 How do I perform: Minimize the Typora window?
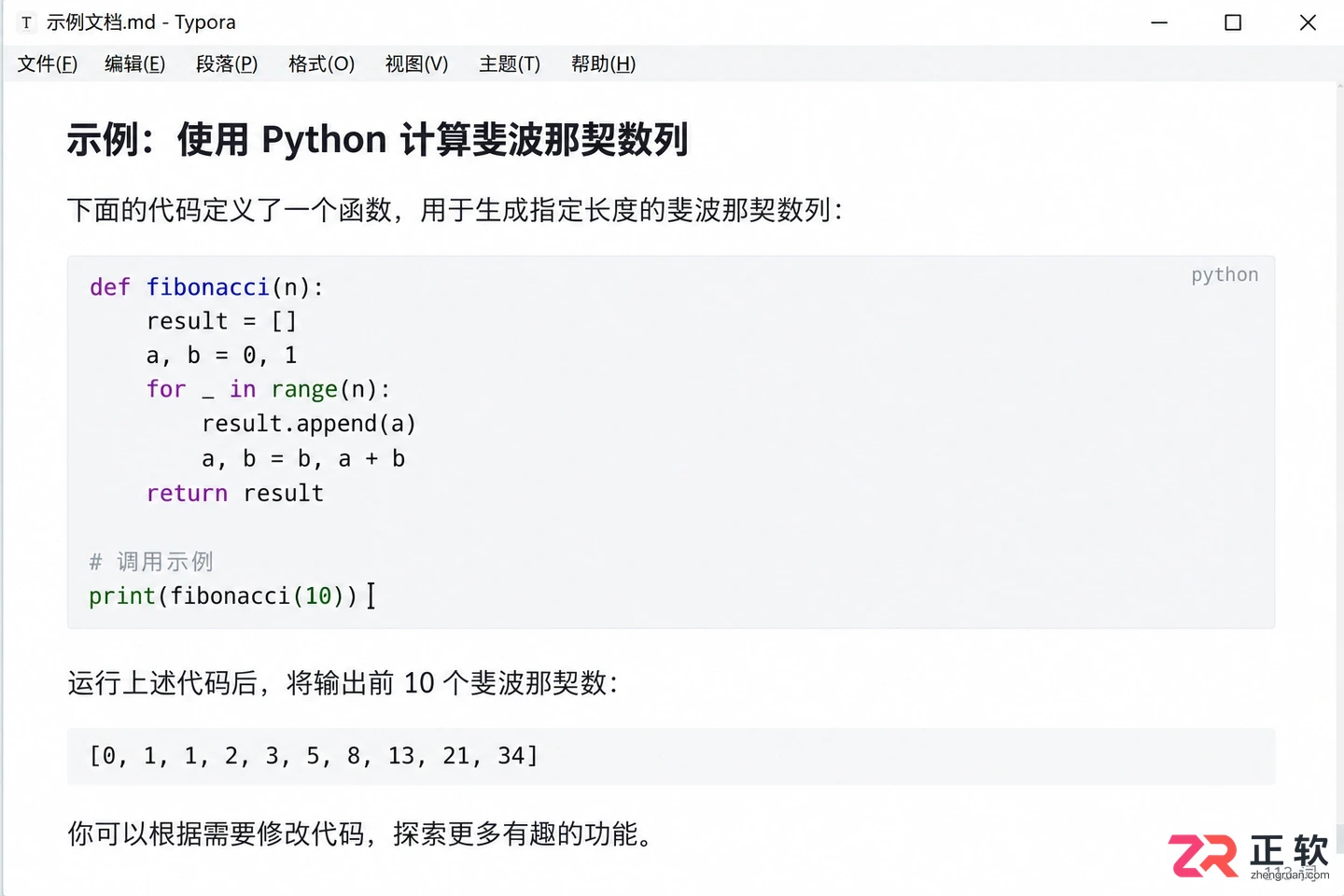pyautogui.click(x=1159, y=22)
